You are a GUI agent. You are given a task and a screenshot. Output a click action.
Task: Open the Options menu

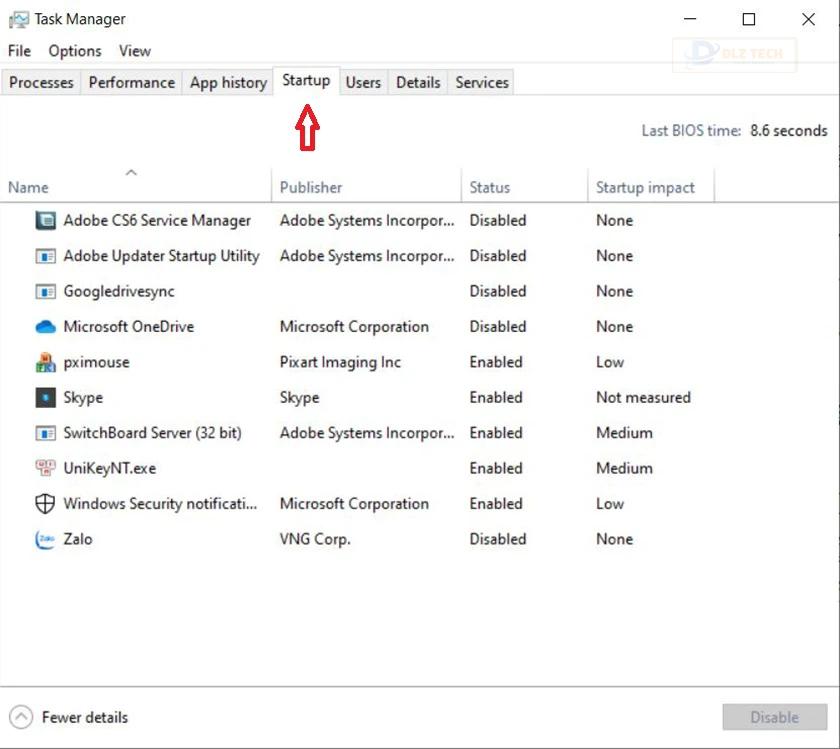click(x=75, y=51)
